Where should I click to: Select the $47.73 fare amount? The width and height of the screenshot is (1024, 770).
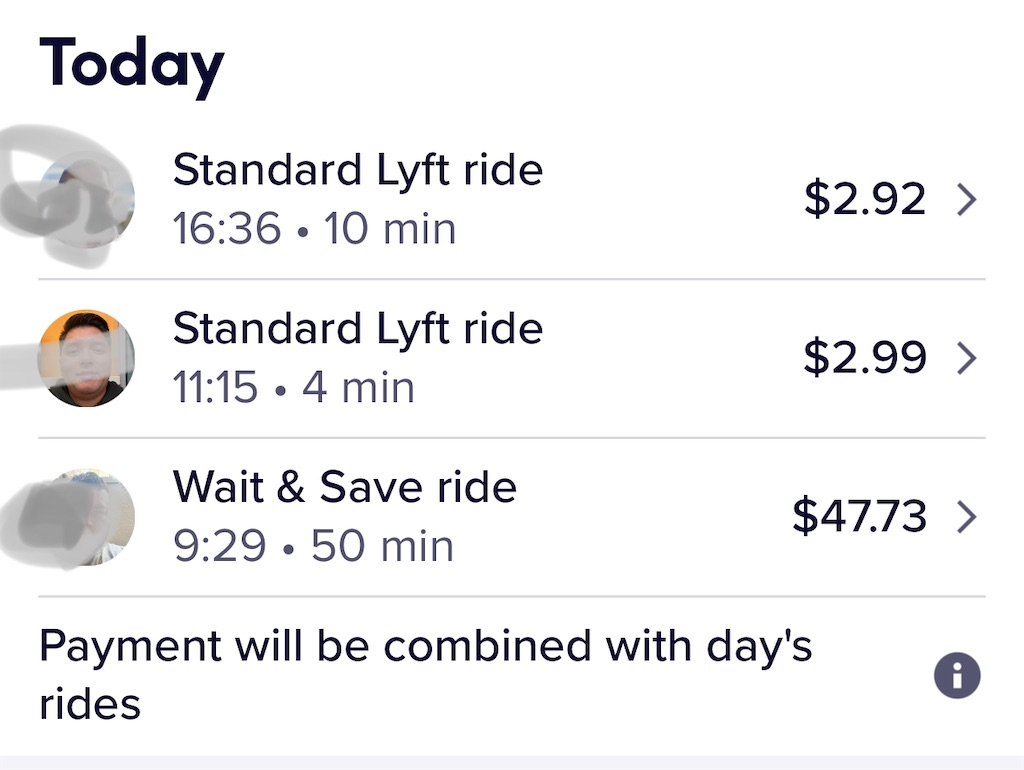click(859, 516)
